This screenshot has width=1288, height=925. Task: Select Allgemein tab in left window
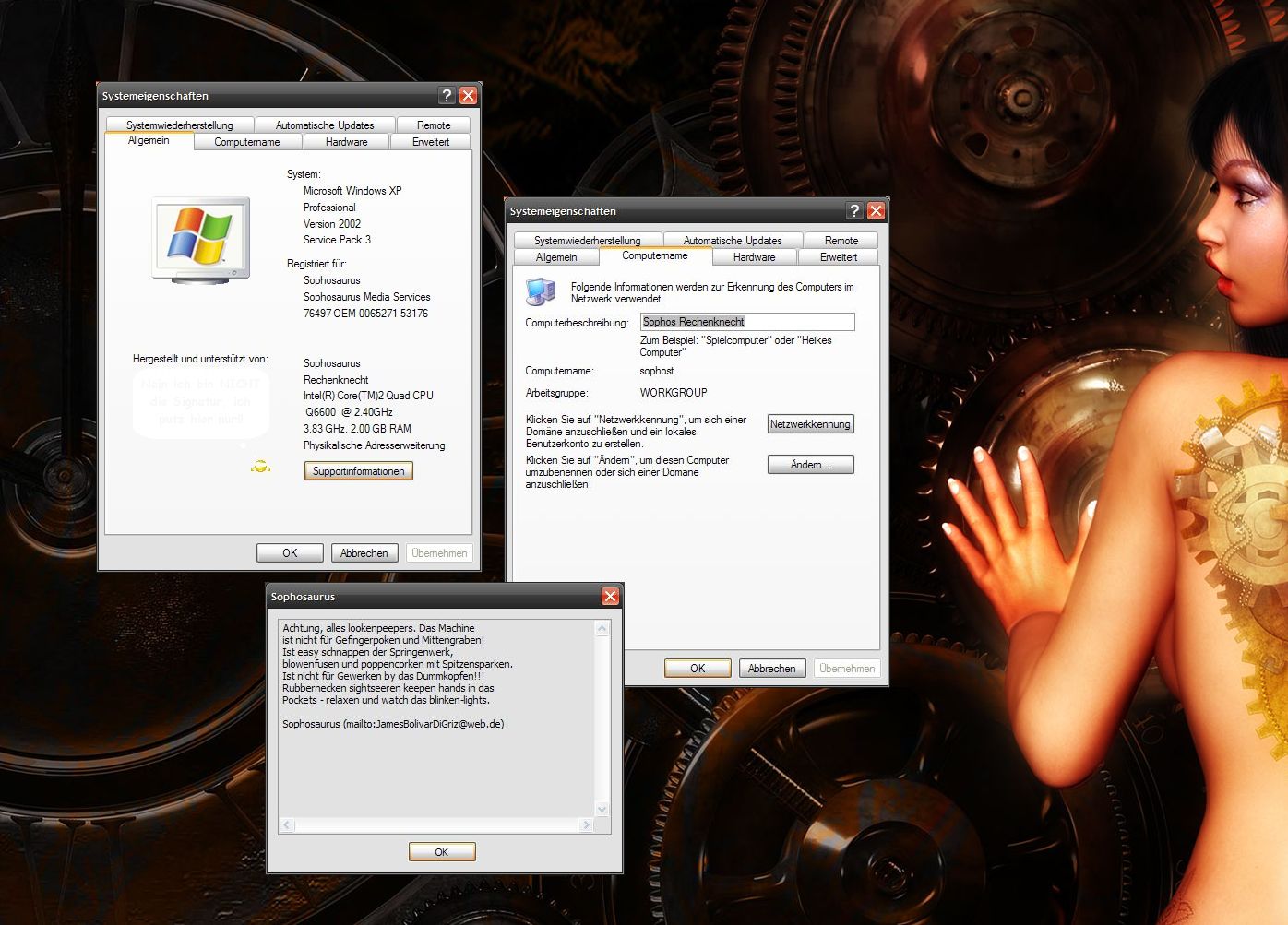pos(149,140)
